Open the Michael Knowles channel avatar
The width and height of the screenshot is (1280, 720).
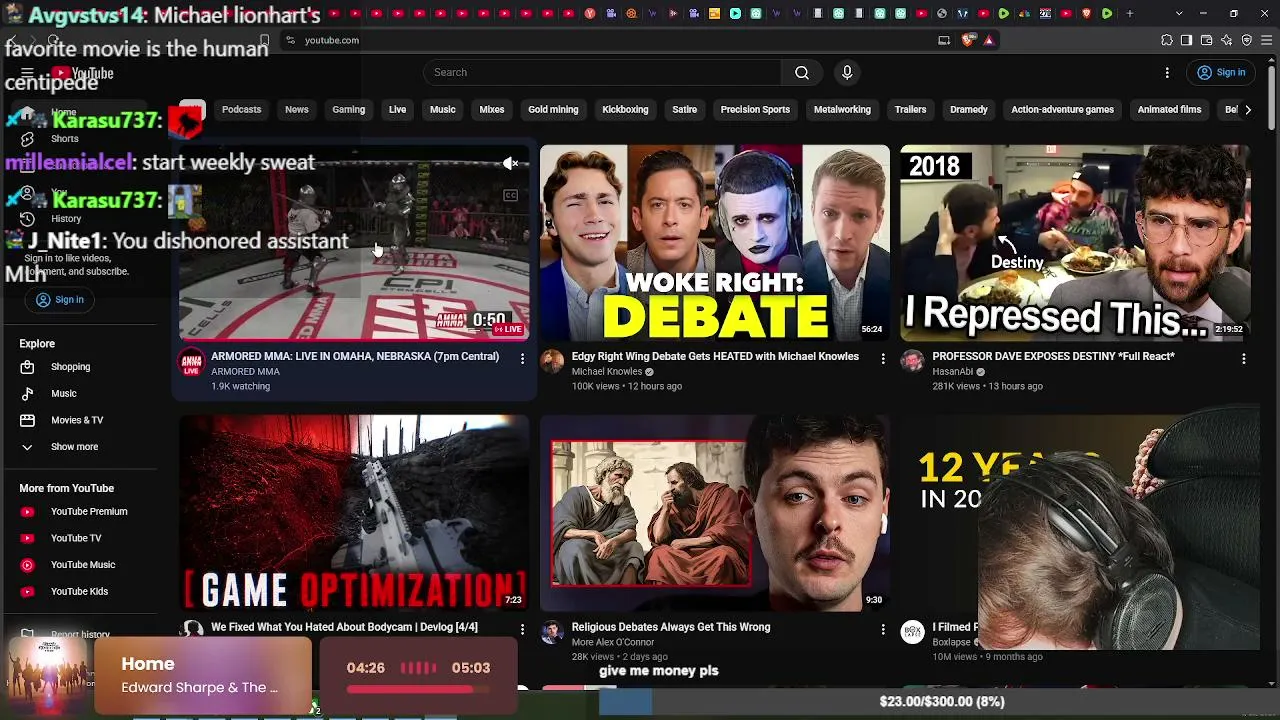552,362
